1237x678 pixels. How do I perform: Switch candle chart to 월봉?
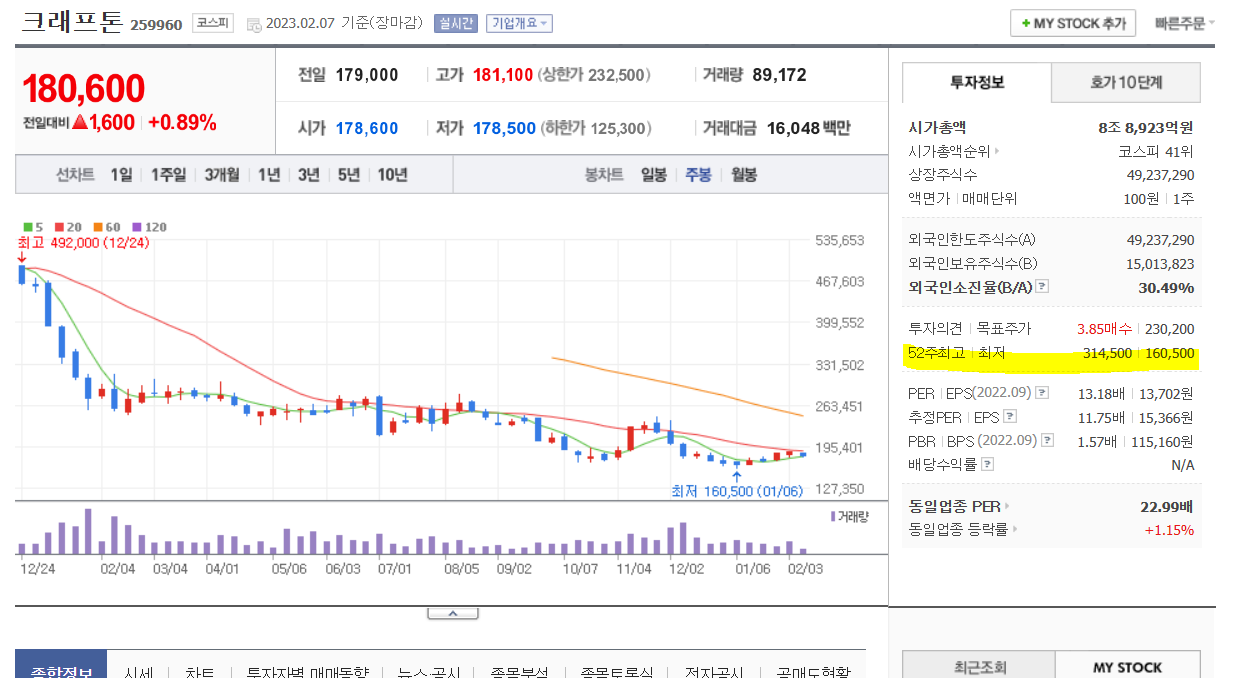(744, 175)
